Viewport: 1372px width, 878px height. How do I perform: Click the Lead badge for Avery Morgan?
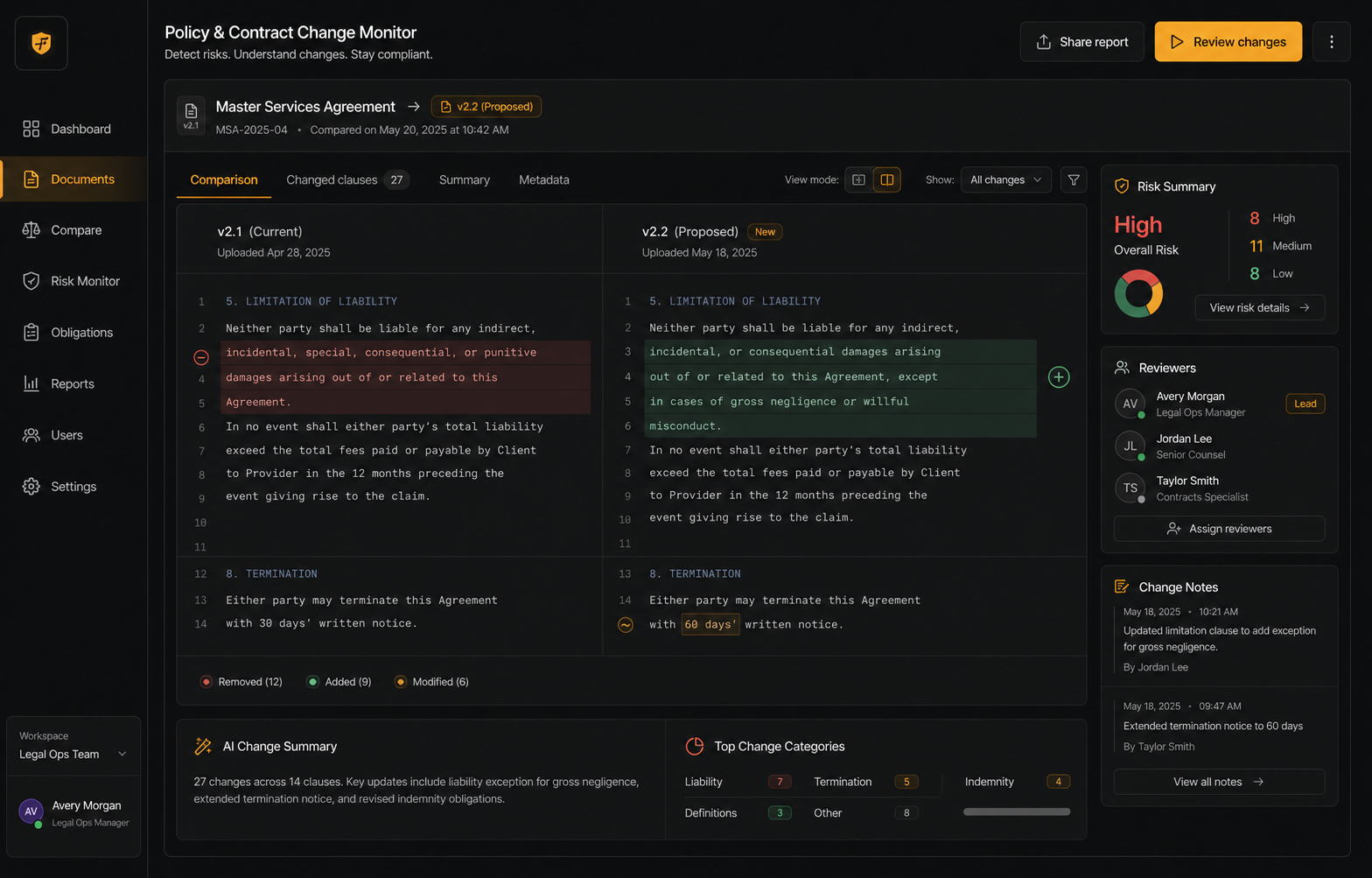point(1305,404)
